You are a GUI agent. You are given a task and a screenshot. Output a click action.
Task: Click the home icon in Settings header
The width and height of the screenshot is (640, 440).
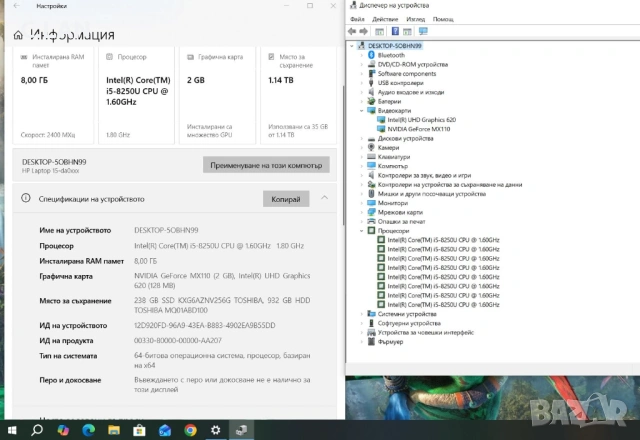coord(18,36)
